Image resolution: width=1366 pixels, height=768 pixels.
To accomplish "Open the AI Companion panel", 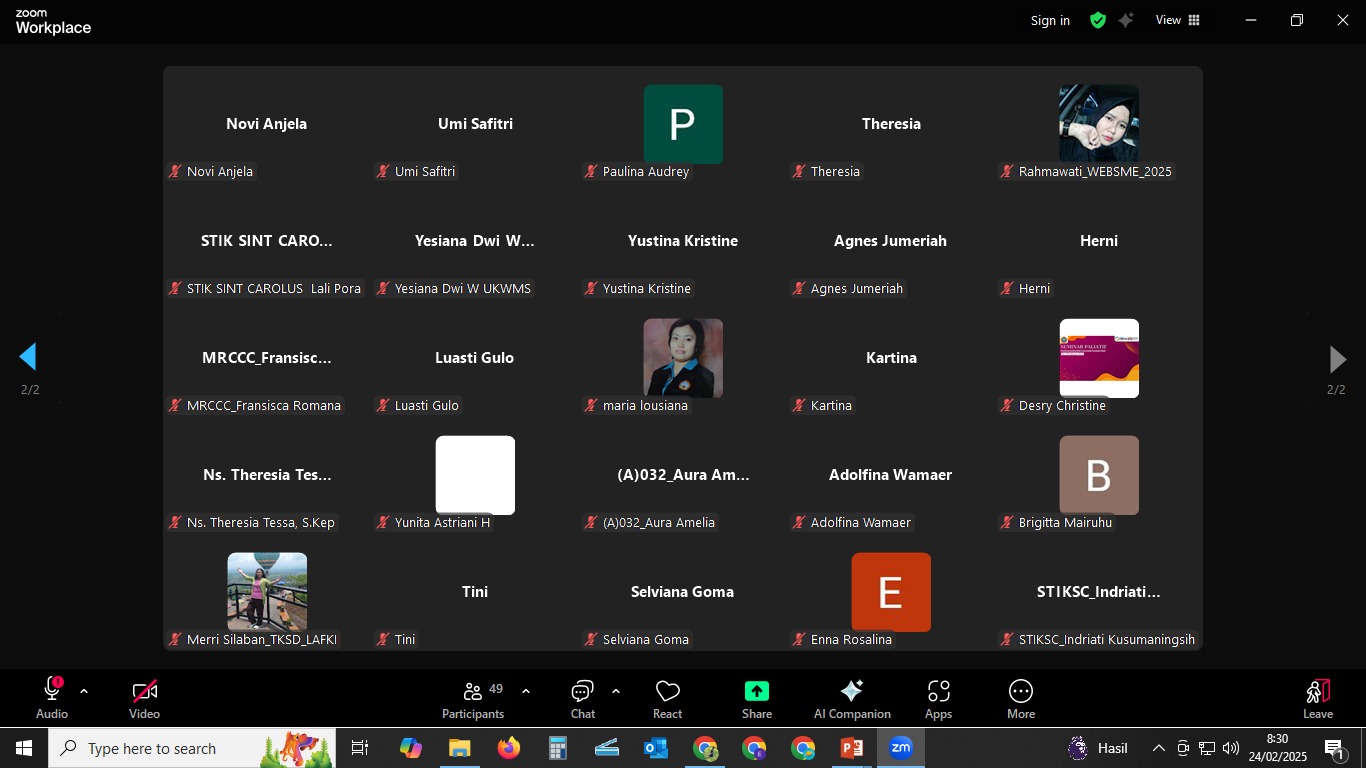I will tap(851, 699).
